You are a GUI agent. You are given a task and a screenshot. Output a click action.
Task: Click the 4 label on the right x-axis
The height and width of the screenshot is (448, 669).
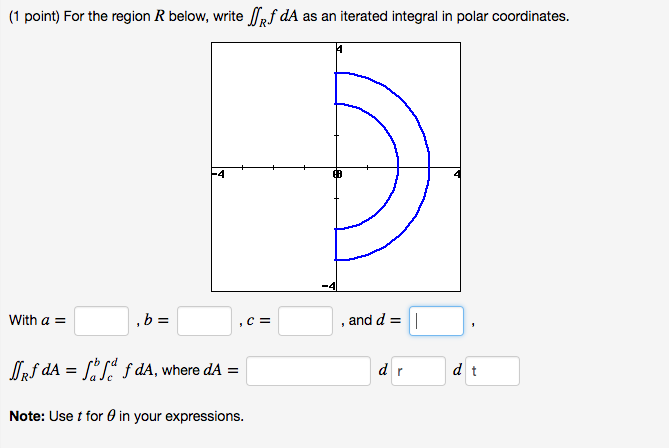pos(457,174)
